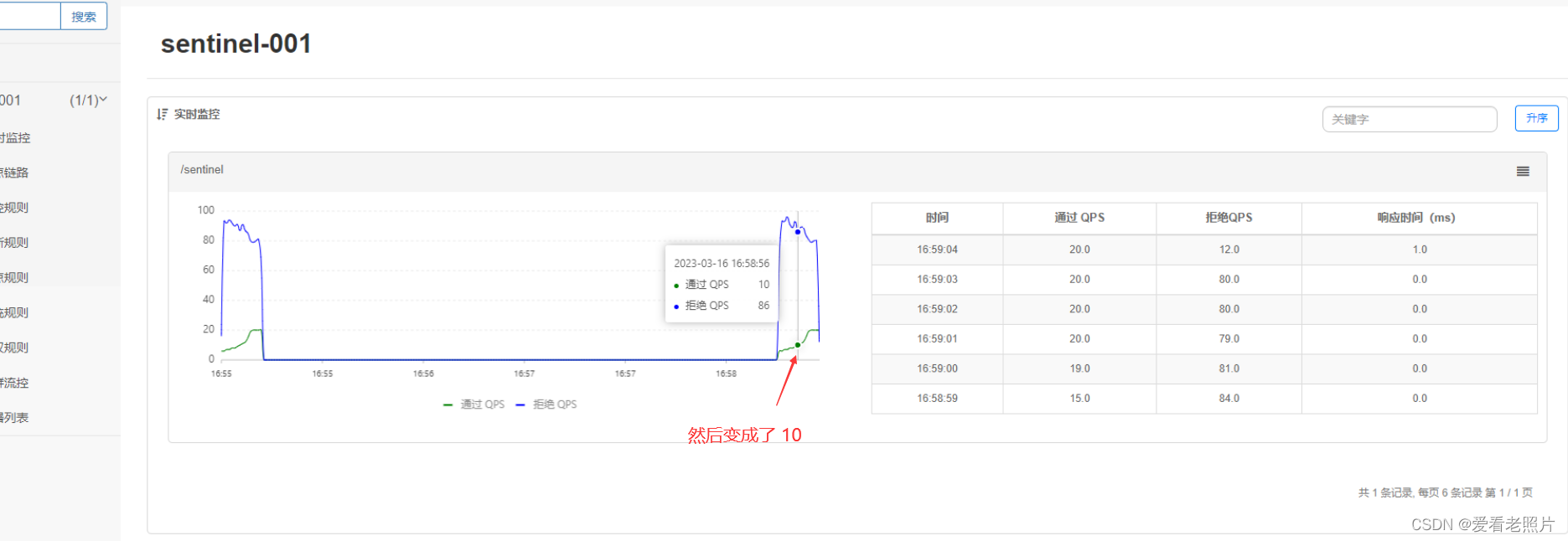
Task: Click the pagination summary 共 1 条记录 text
Action: (1445, 492)
